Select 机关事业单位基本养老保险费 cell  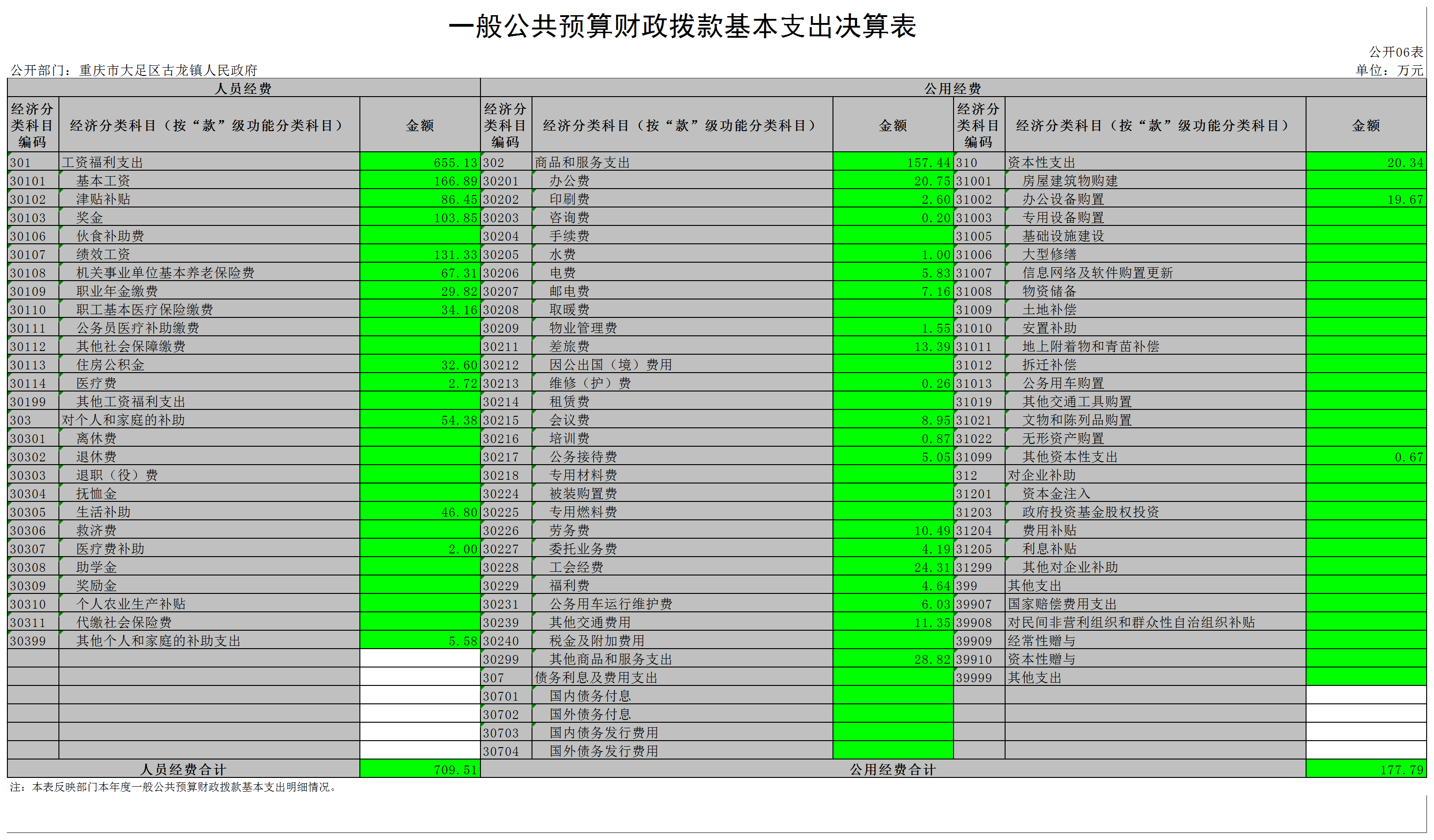209,272
